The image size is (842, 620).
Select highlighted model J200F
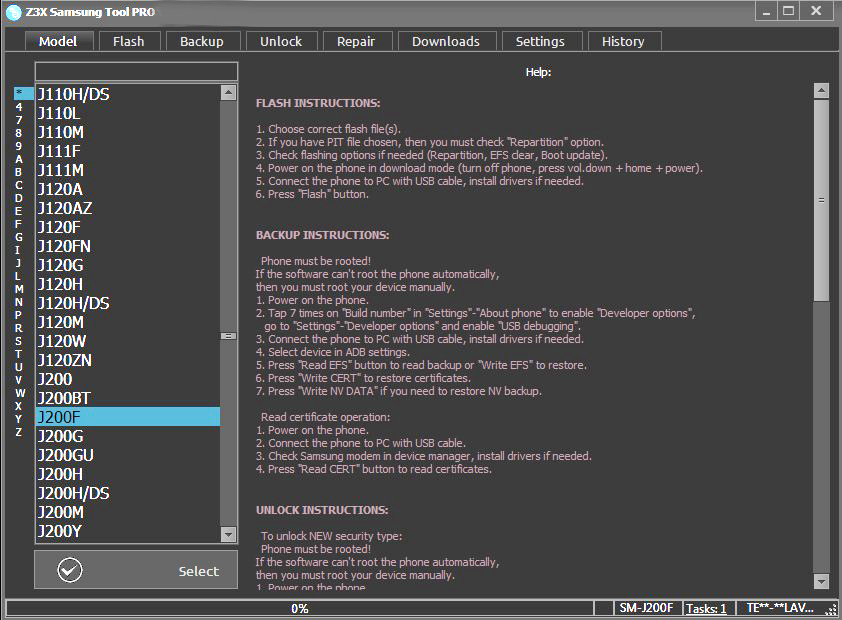(128, 417)
